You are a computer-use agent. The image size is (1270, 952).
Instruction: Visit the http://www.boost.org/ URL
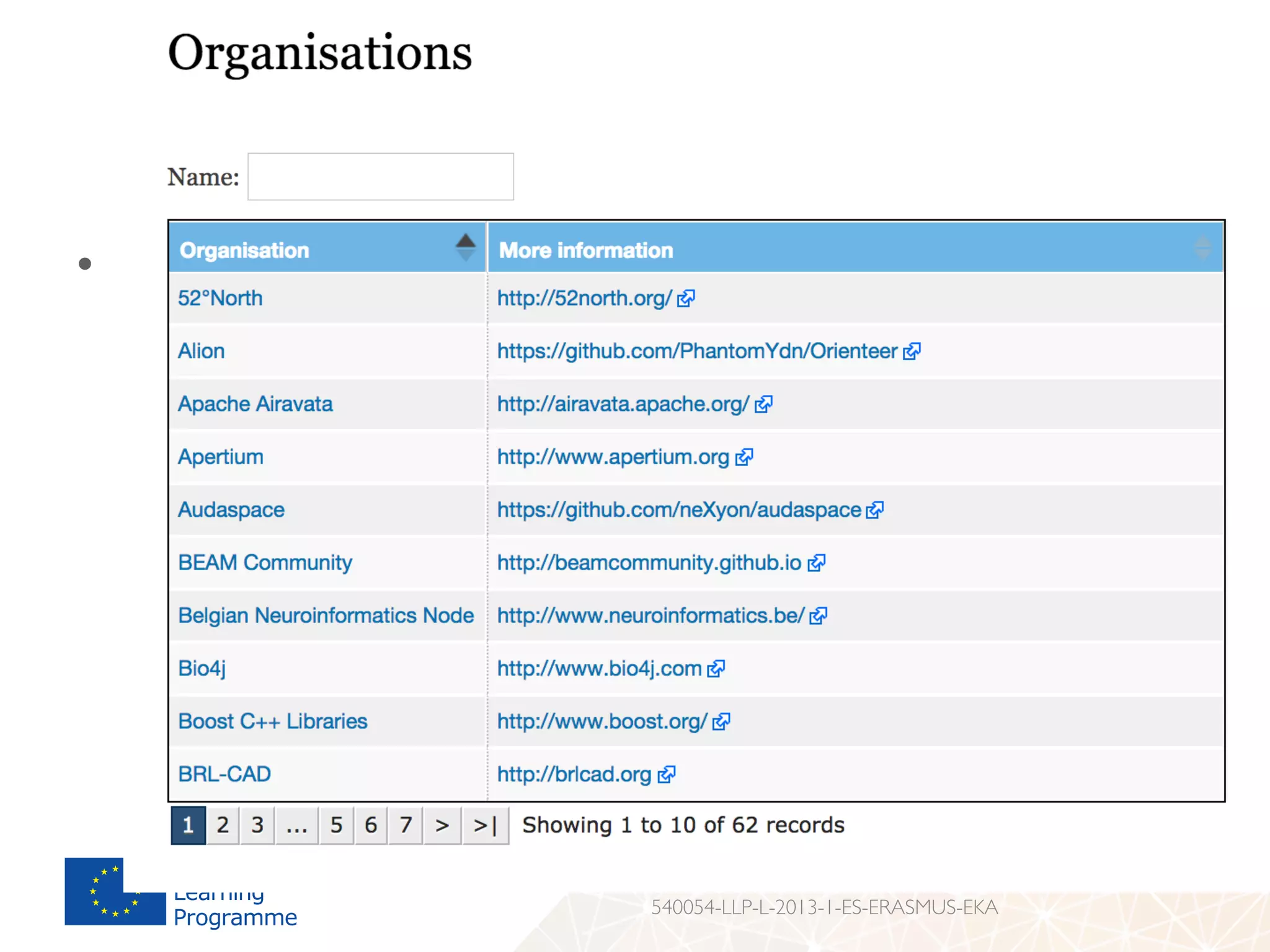point(603,721)
